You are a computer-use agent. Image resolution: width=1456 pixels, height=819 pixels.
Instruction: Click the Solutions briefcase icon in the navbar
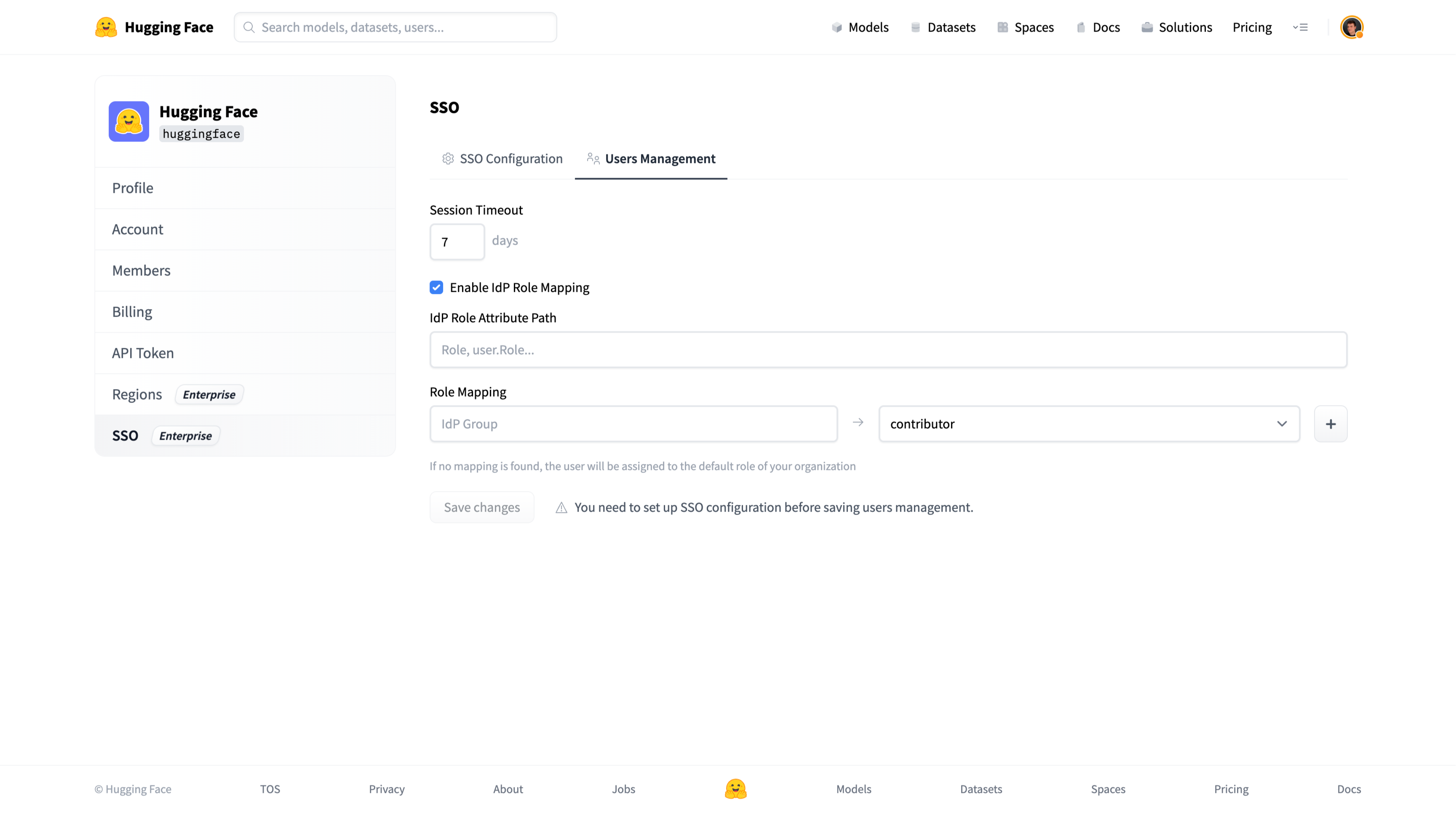point(1146,27)
